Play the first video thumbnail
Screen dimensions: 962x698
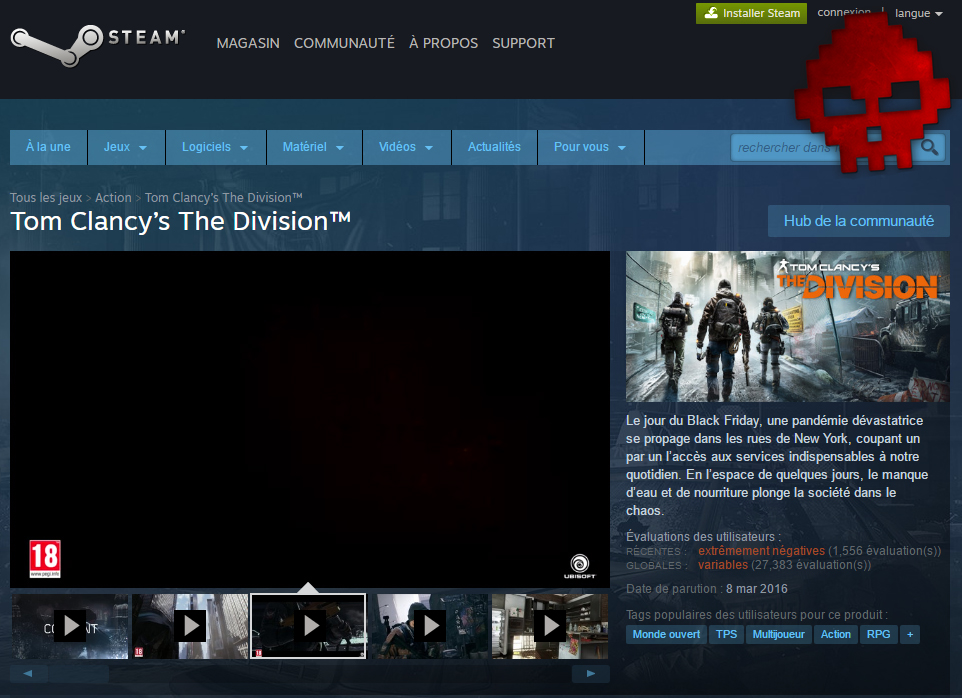point(69,626)
